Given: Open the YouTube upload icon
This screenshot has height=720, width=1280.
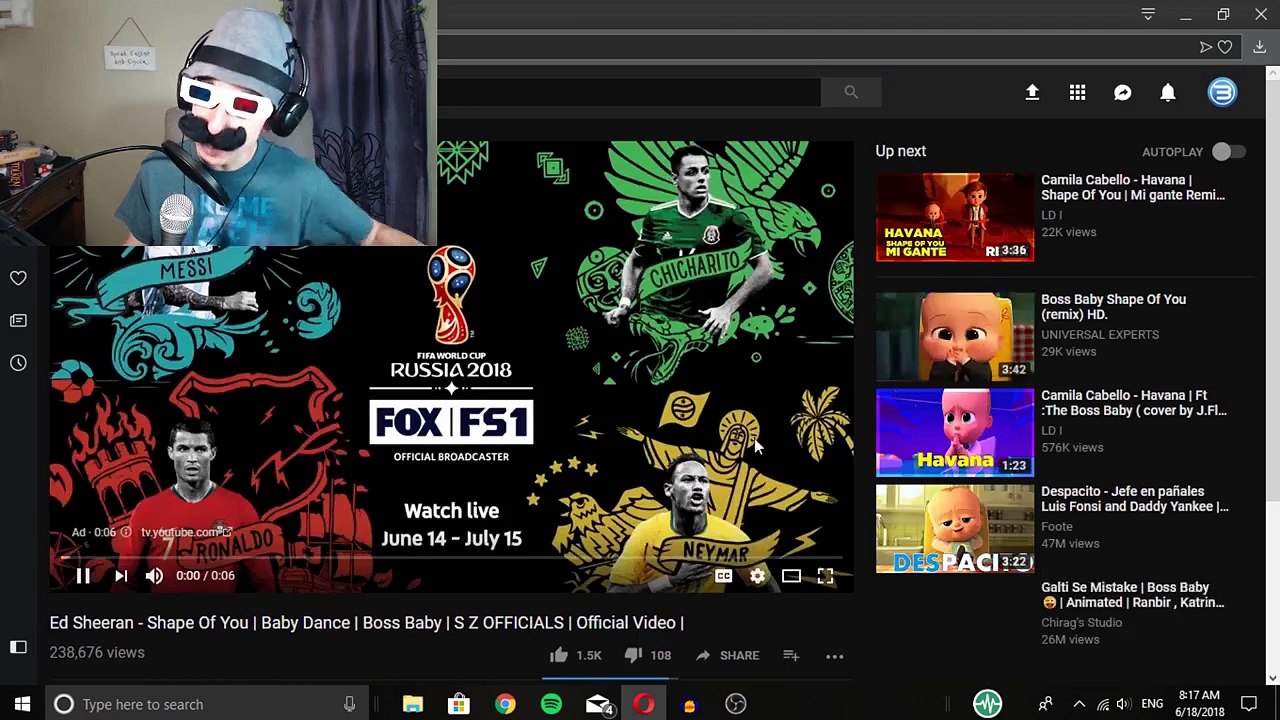Looking at the screenshot, I should point(1032,92).
